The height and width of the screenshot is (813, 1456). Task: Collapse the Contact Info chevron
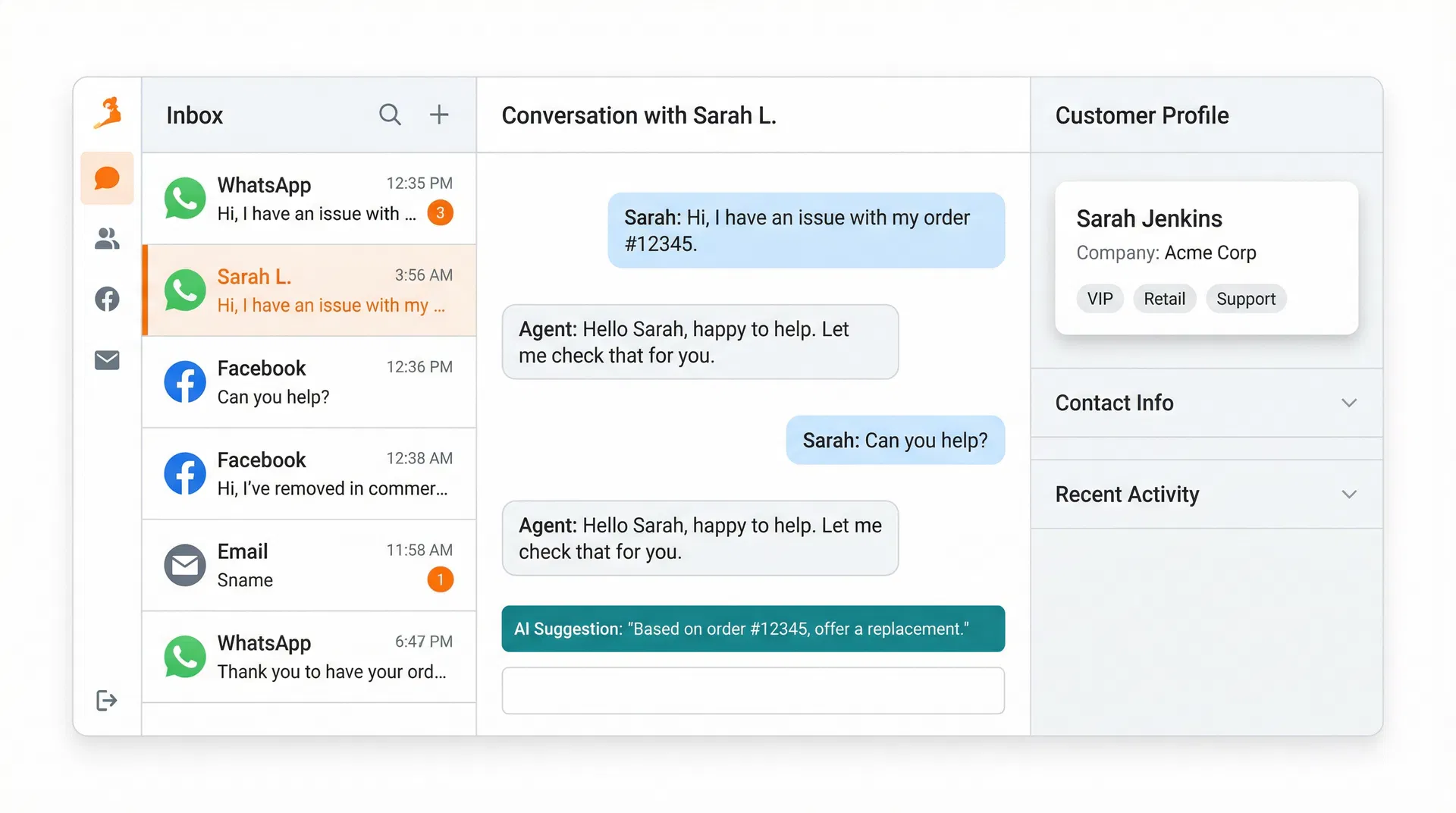(1349, 403)
